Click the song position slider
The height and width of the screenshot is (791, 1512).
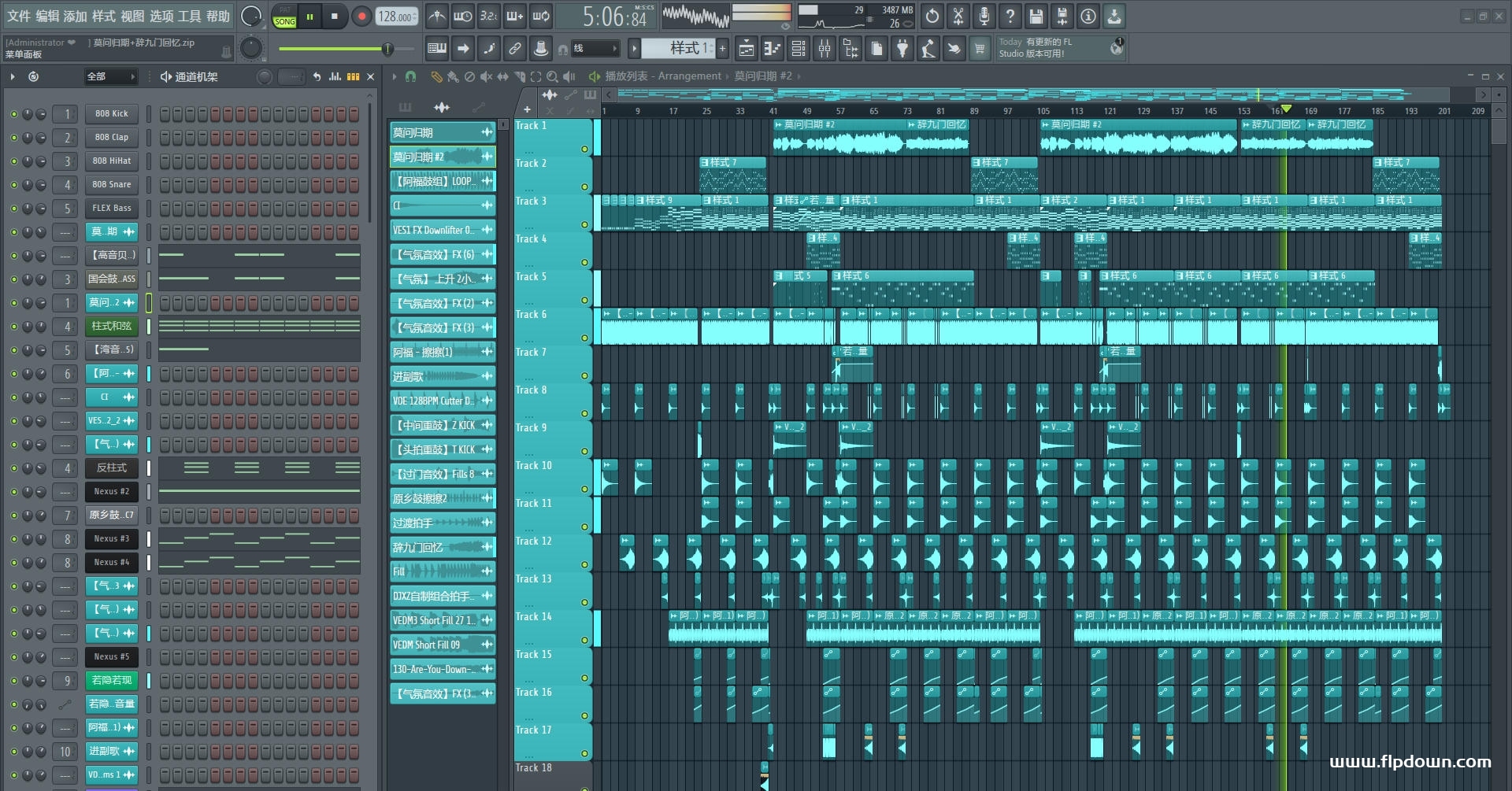346,50
